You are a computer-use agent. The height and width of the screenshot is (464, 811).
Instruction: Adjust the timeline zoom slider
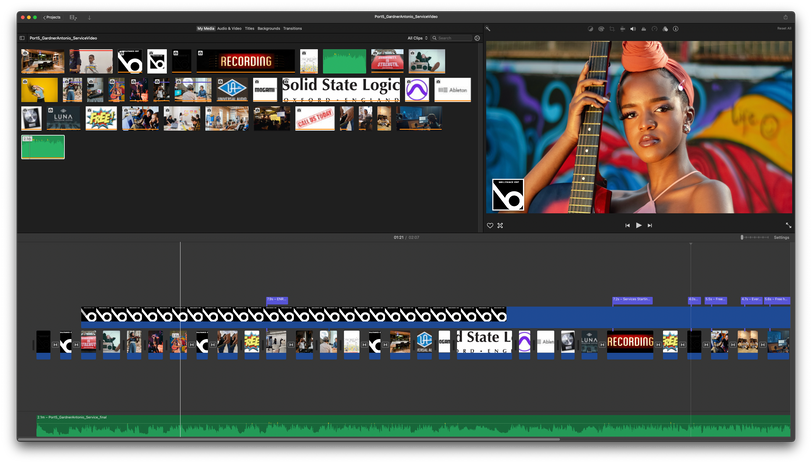(x=754, y=237)
